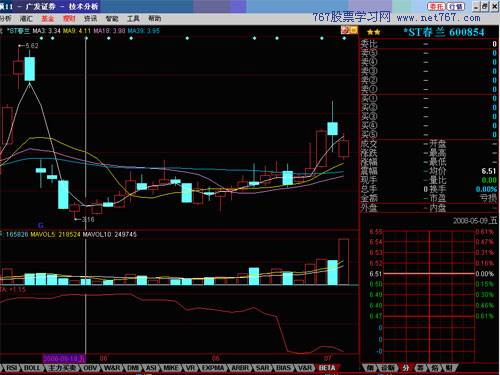
Task: Click the *ST春兰 600854 stock title
Action: [444, 32]
